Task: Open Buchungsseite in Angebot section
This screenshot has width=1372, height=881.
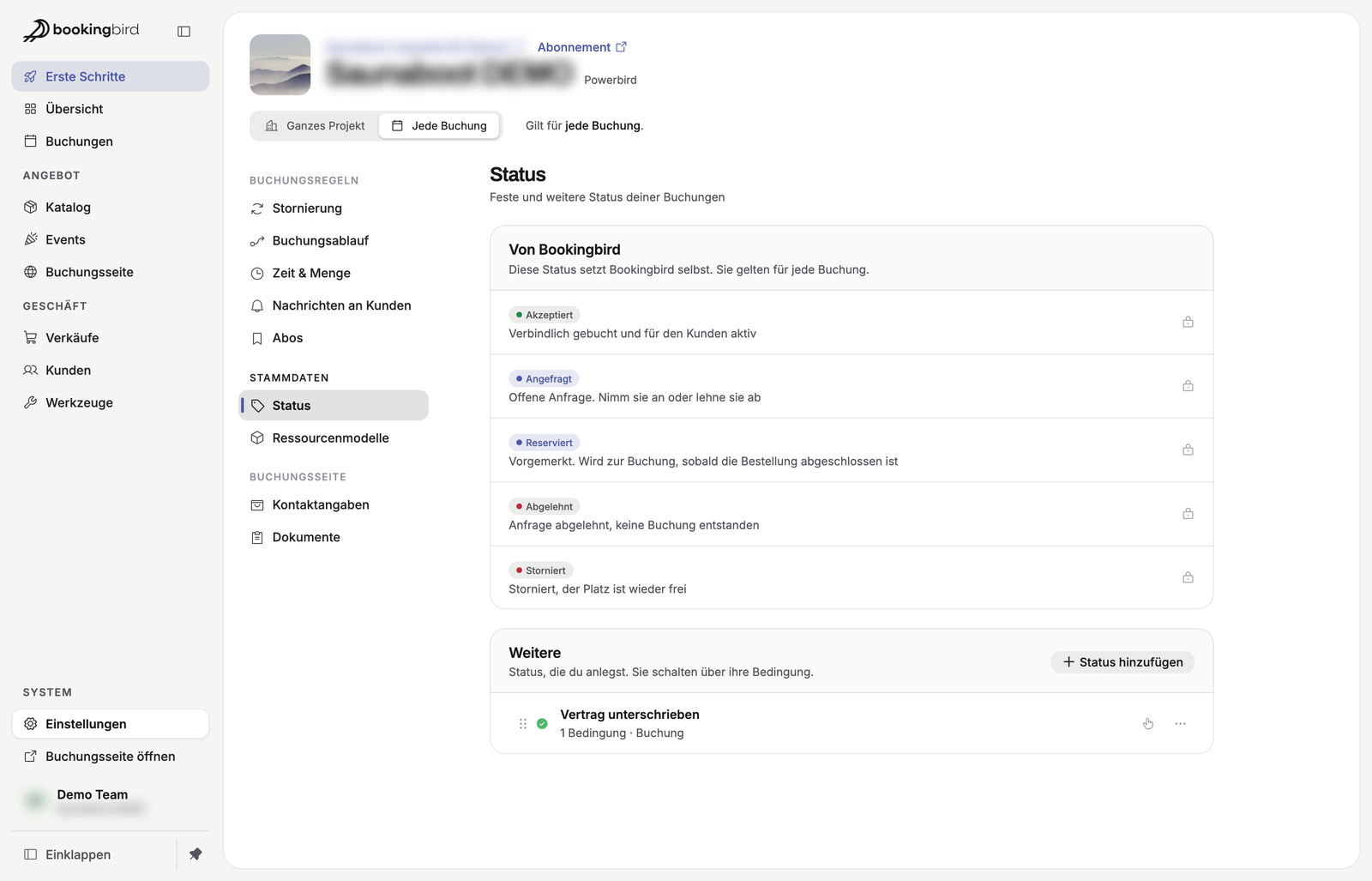Action: [x=111, y=272]
